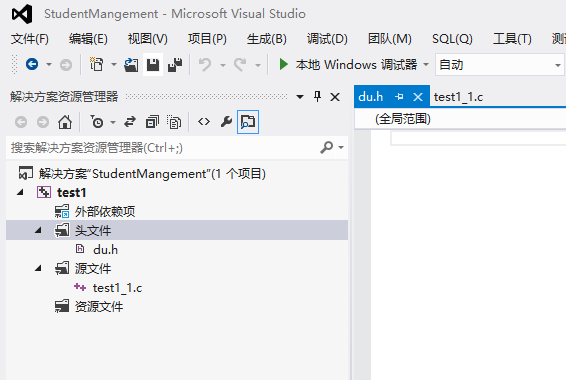Click the Open File toolbar icon
This screenshot has height=380, width=566.
click(131, 65)
